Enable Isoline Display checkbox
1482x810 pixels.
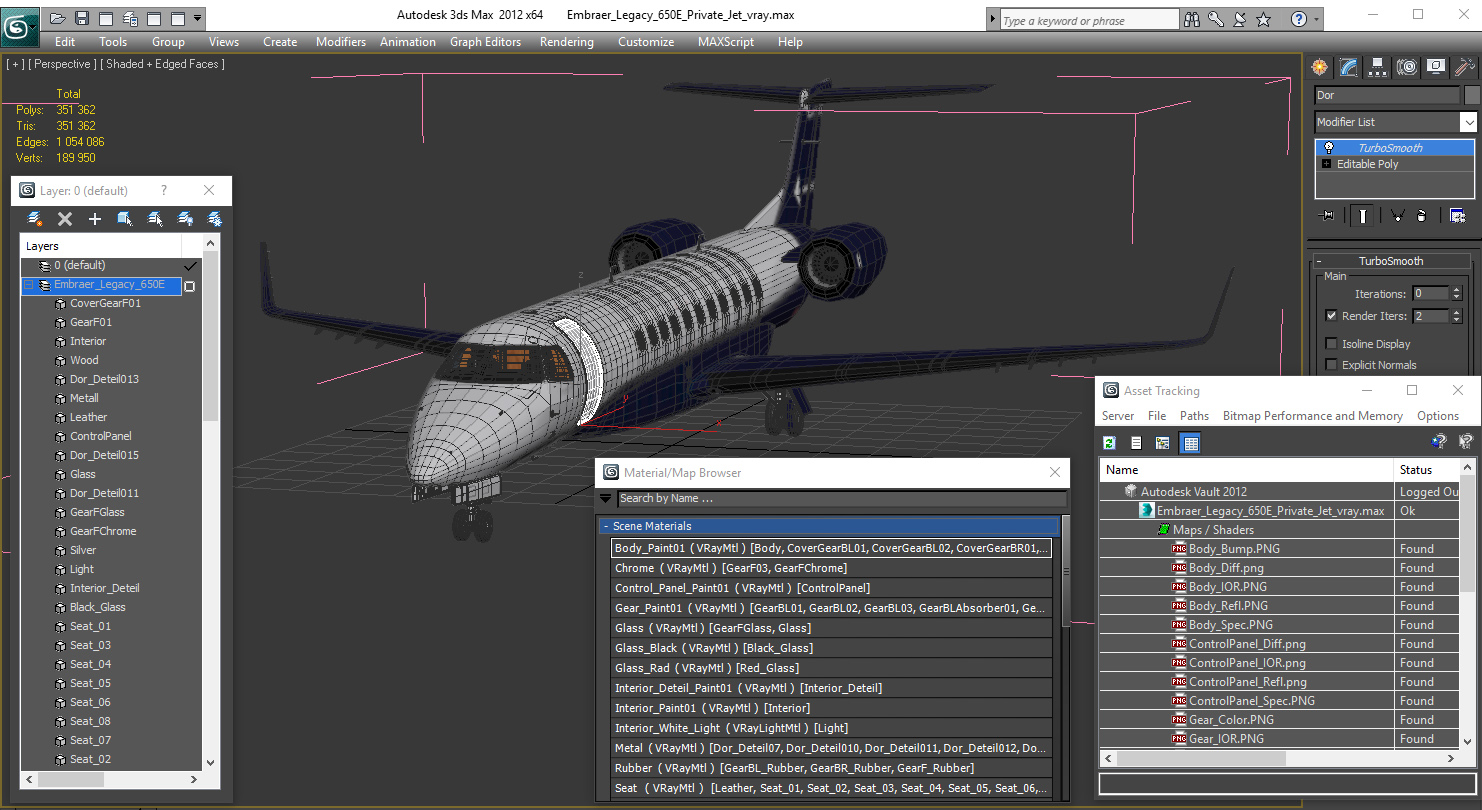pos(1331,344)
